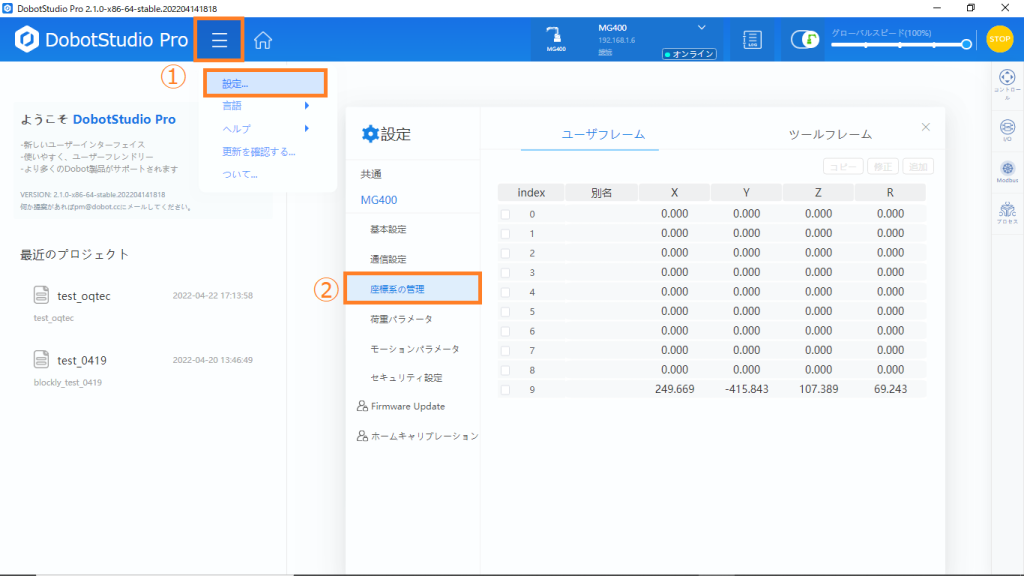
Task: Open the I/O side panel icon
Action: tap(1007, 131)
